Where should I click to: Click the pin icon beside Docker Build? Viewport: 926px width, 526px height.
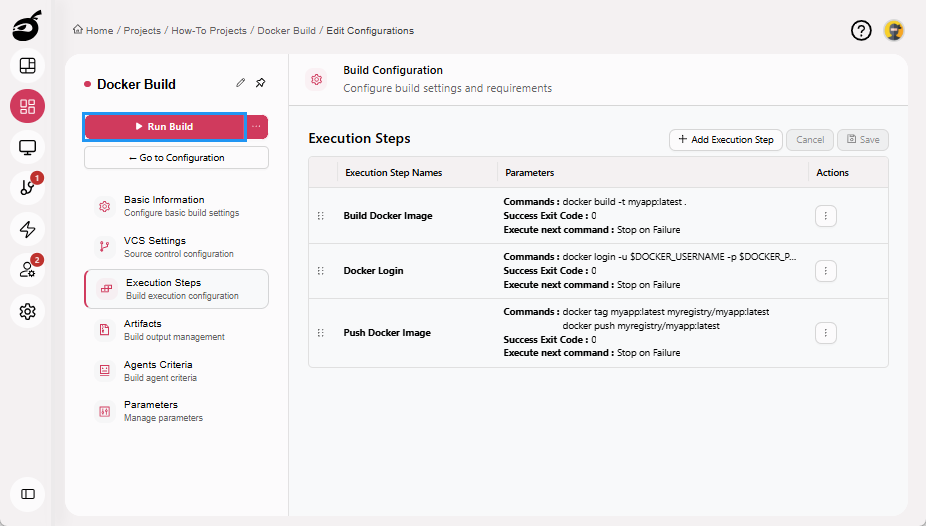(x=260, y=83)
